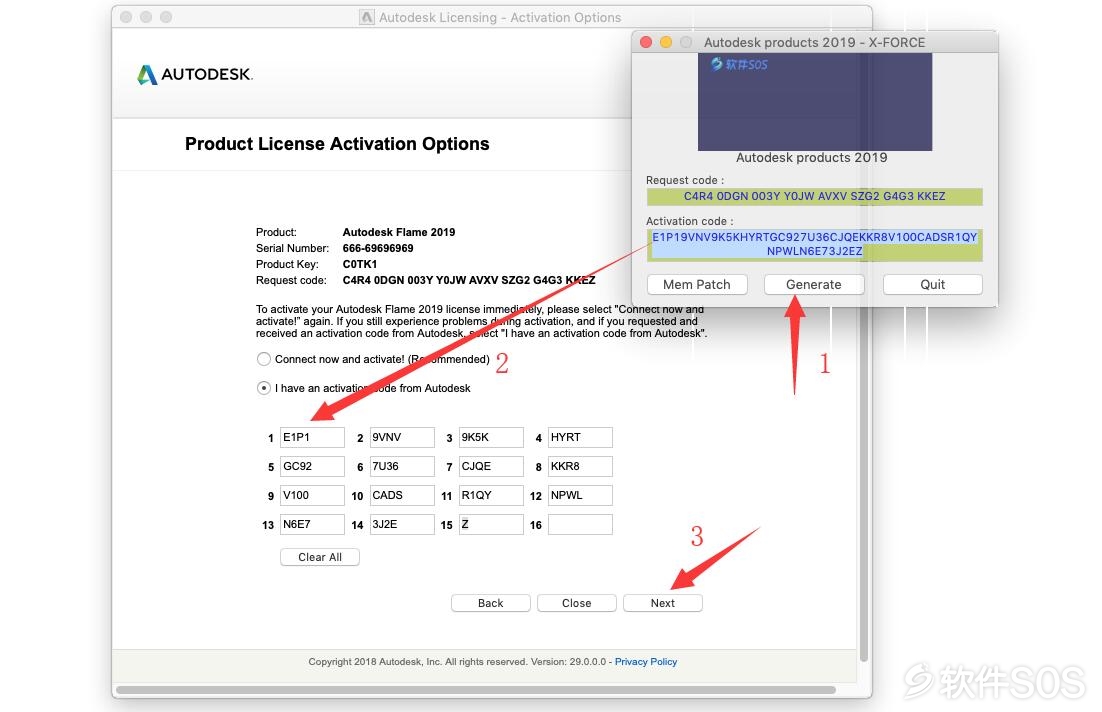Generate activation code in X-FORCE

point(814,285)
